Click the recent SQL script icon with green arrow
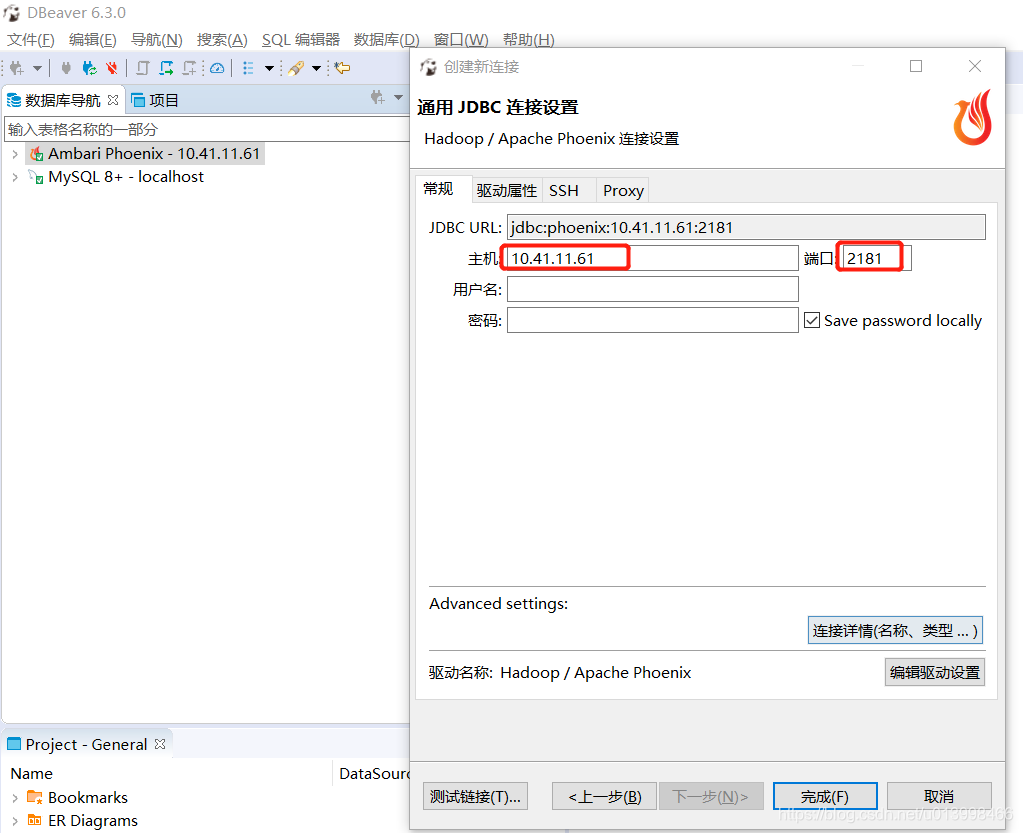This screenshot has width=1023, height=833. 166,68
